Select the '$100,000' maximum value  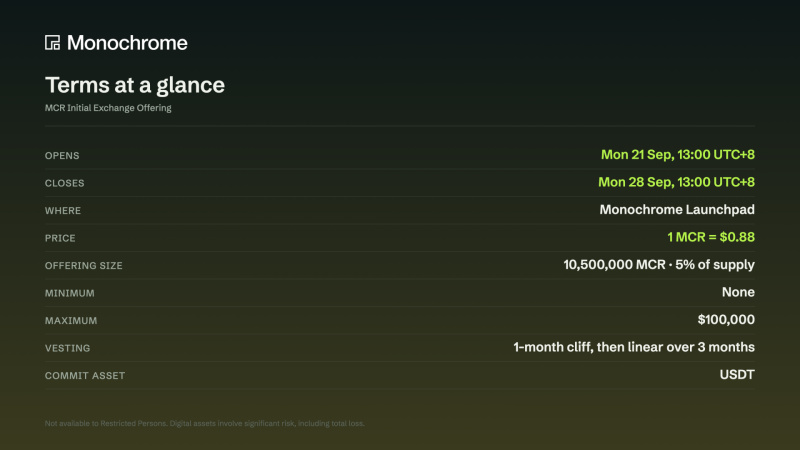click(726, 320)
